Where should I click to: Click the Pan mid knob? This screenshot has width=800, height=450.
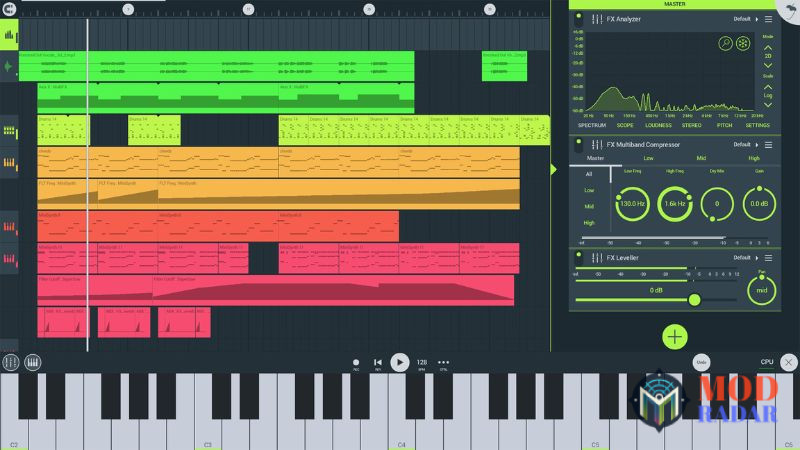tap(761, 290)
